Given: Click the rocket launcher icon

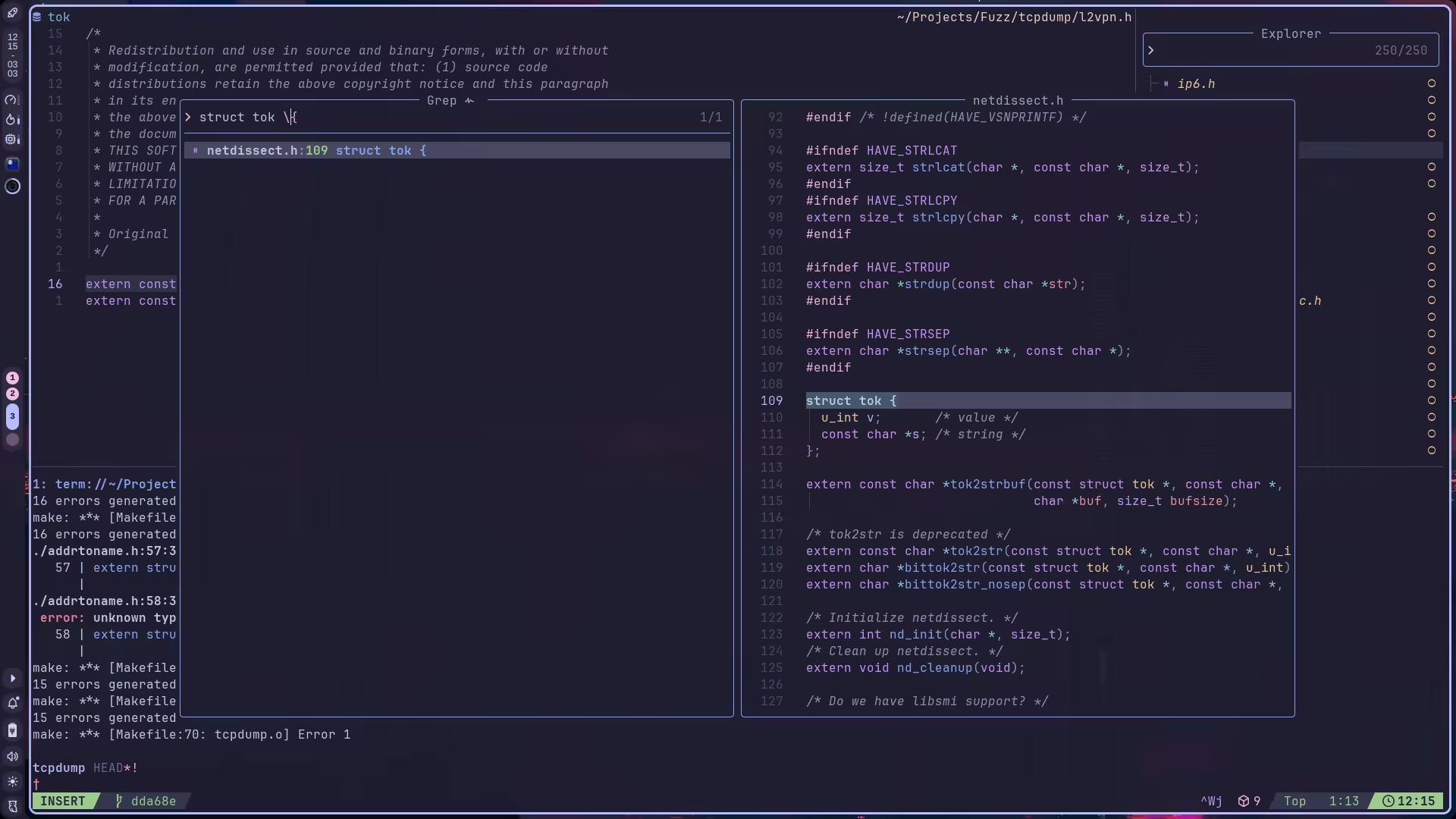Looking at the screenshot, I should pyautogui.click(x=12, y=13).
